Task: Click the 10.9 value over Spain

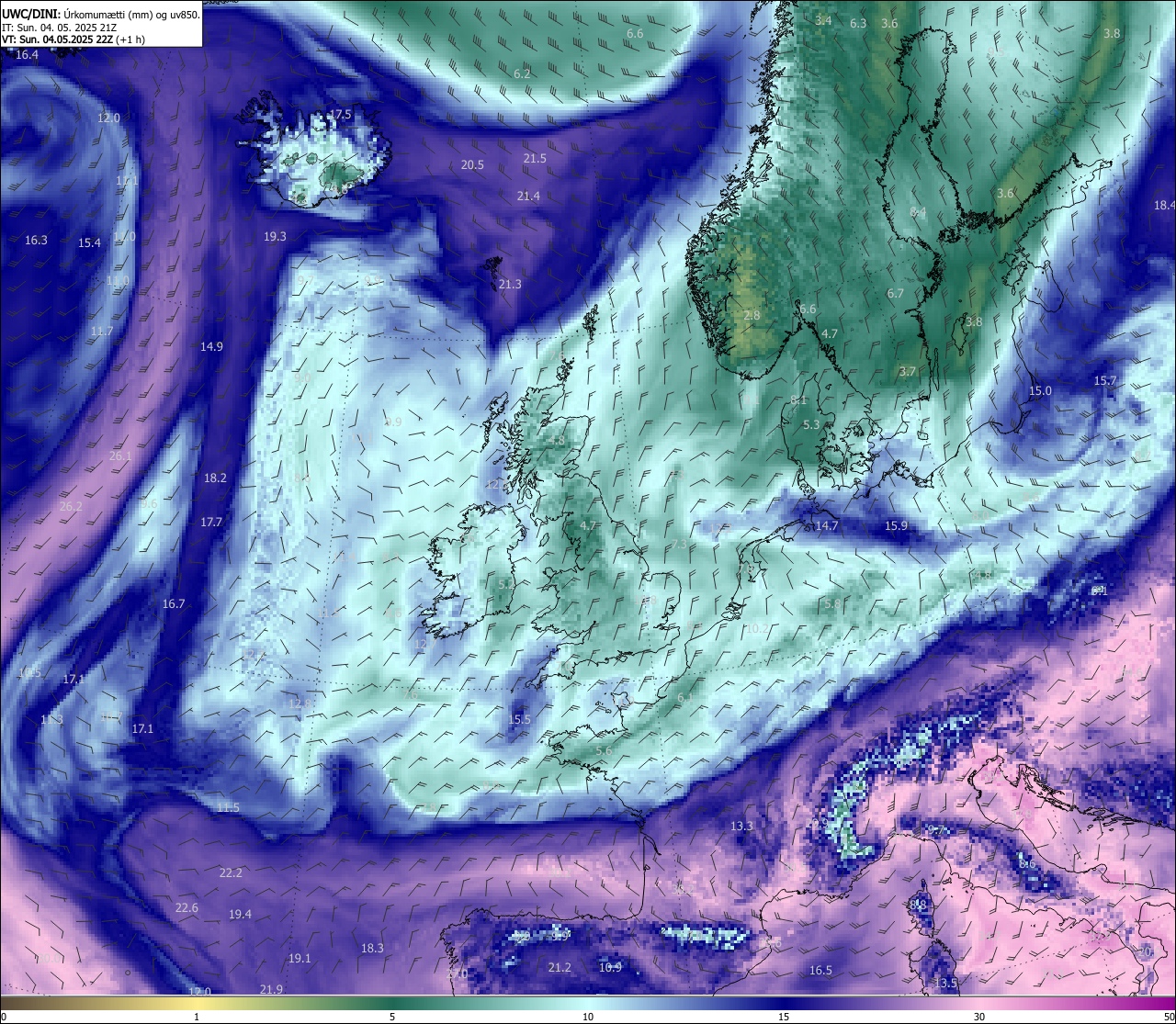Action: [610, 968]
